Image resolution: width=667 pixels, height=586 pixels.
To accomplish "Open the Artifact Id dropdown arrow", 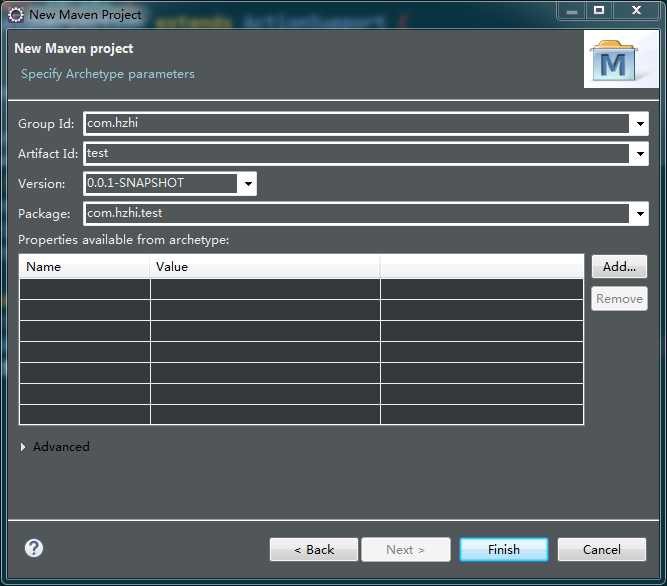I will click(639, 154).
